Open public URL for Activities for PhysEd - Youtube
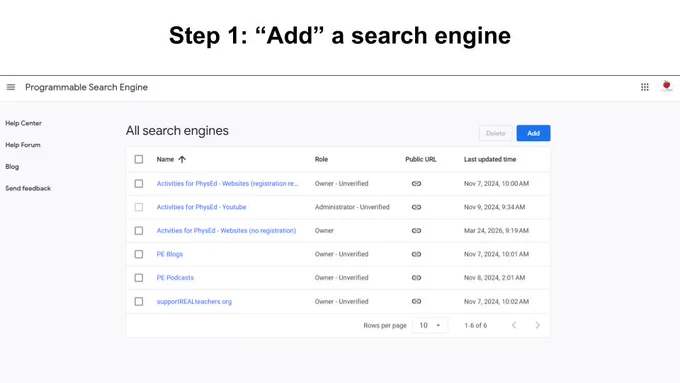The image size is (680, 383). pos(416,207)
